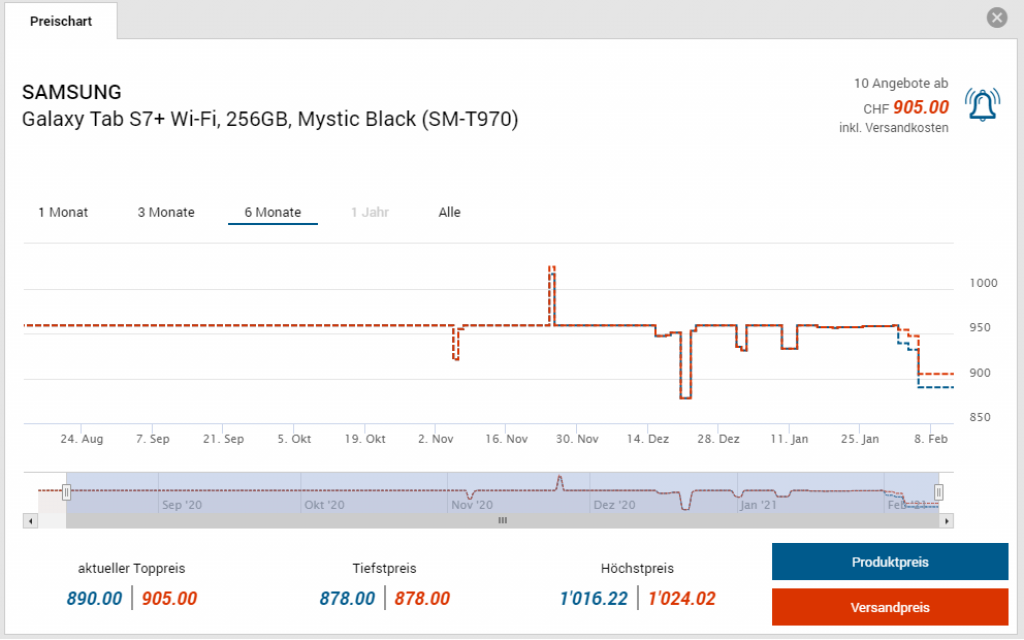The width and height of the screenshot is (1024, 640).
Task: Show the Alle time range
Action: point(449,212)
